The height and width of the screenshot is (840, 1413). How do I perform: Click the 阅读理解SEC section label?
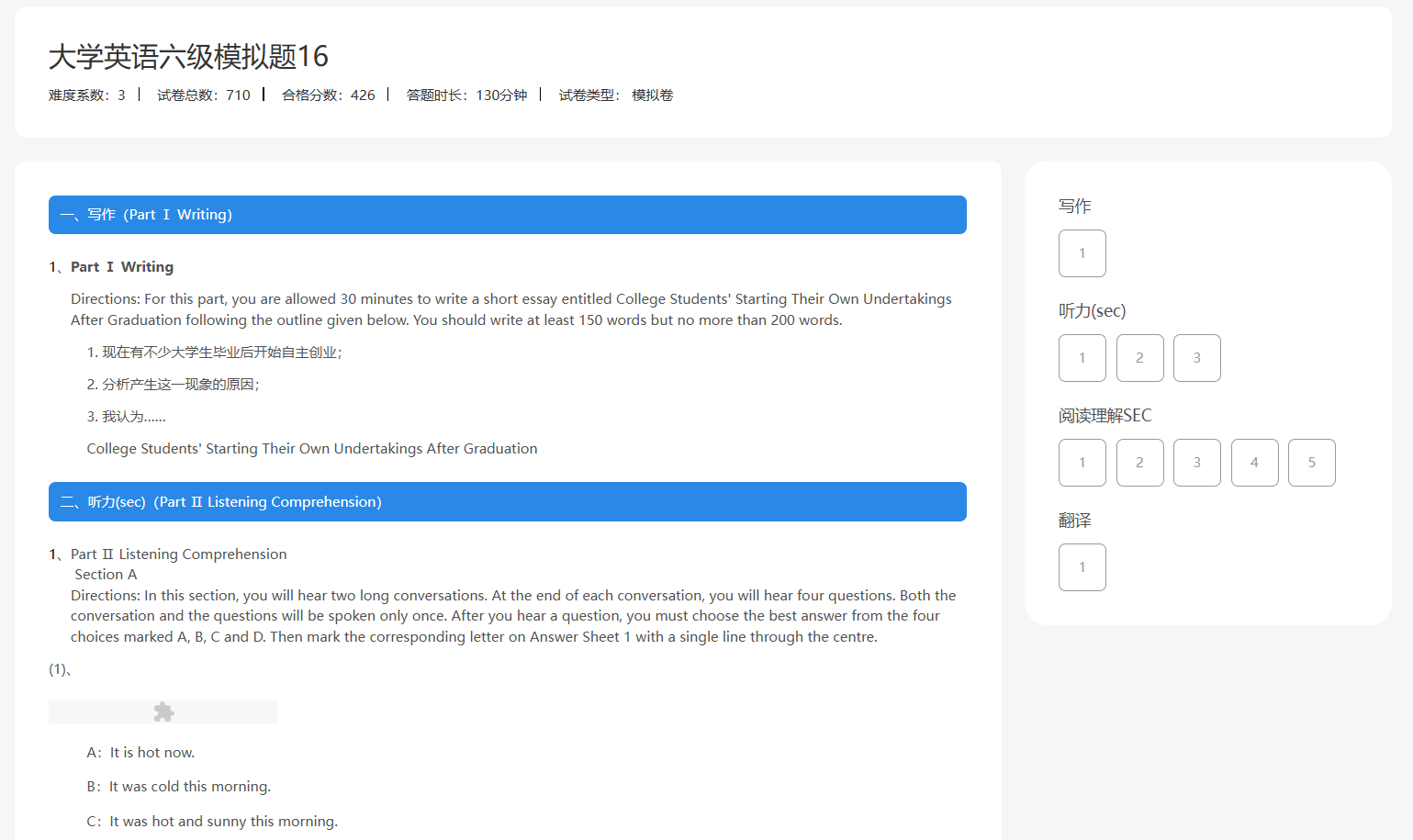pyautogui.click(x=1105, y=416)
